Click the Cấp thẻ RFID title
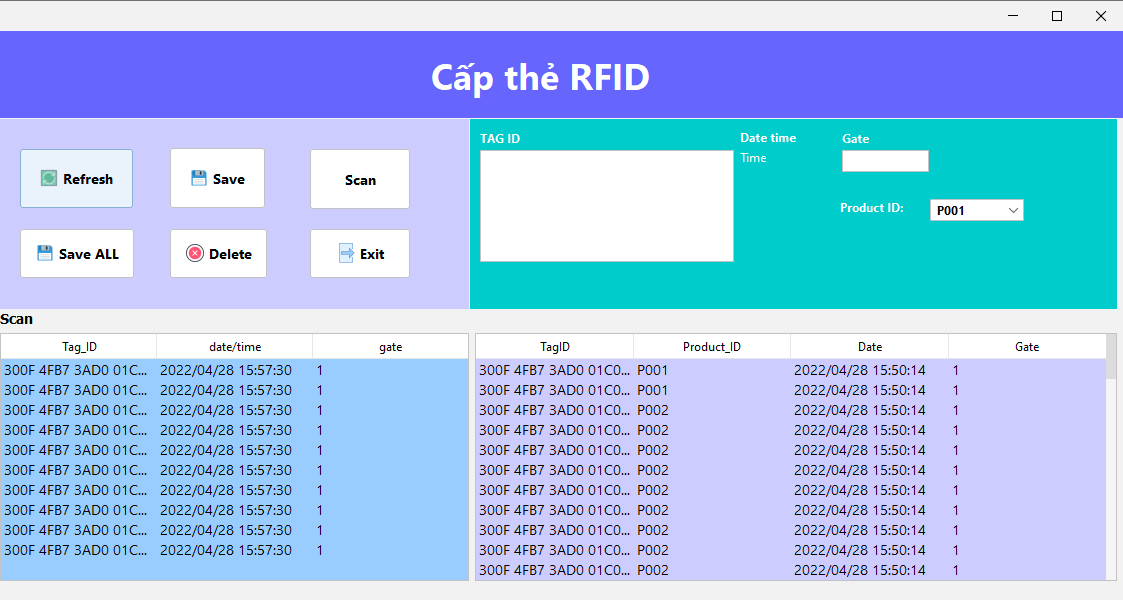 click(540, 77)
